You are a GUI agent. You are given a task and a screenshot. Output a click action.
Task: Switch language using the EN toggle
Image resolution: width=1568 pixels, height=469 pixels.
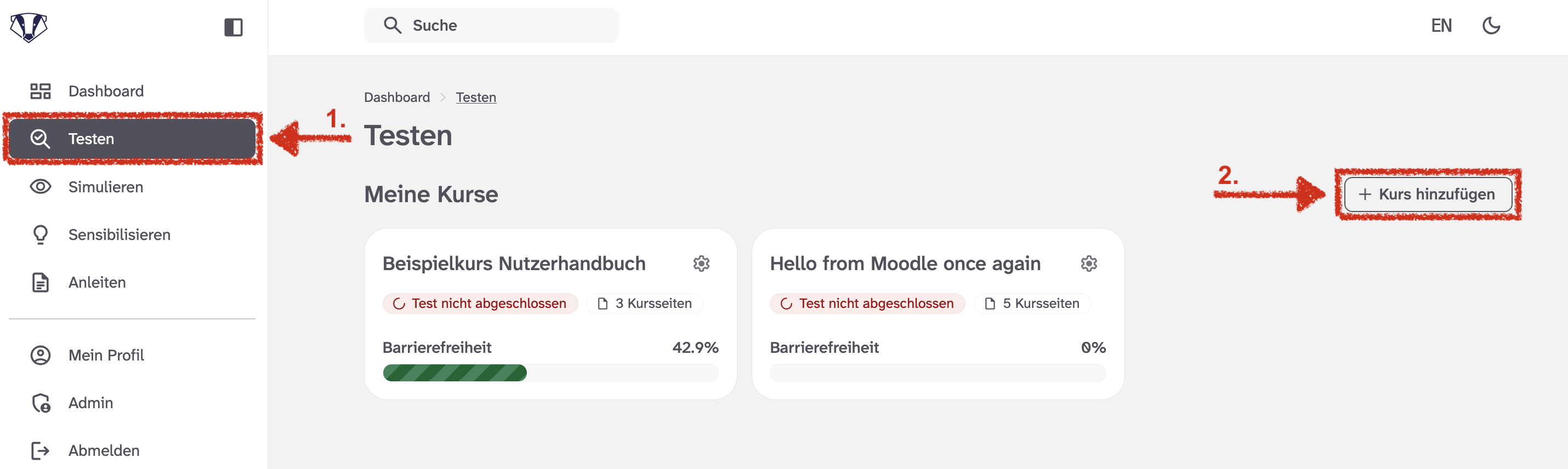pos(1441,25)
